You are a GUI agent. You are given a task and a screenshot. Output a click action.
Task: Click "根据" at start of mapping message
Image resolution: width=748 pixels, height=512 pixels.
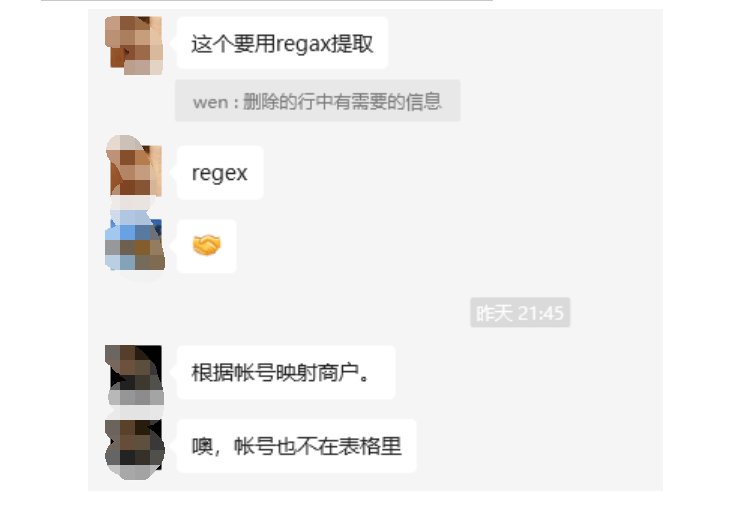click(212, 373)
